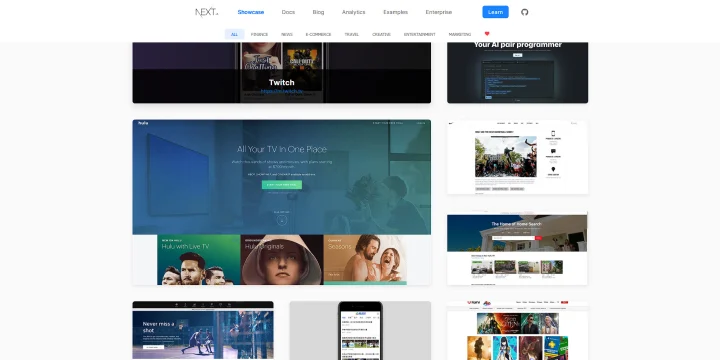720x360 pixels.
Task: Open the GitHub repository icon
Action: (x=525, y=12)
